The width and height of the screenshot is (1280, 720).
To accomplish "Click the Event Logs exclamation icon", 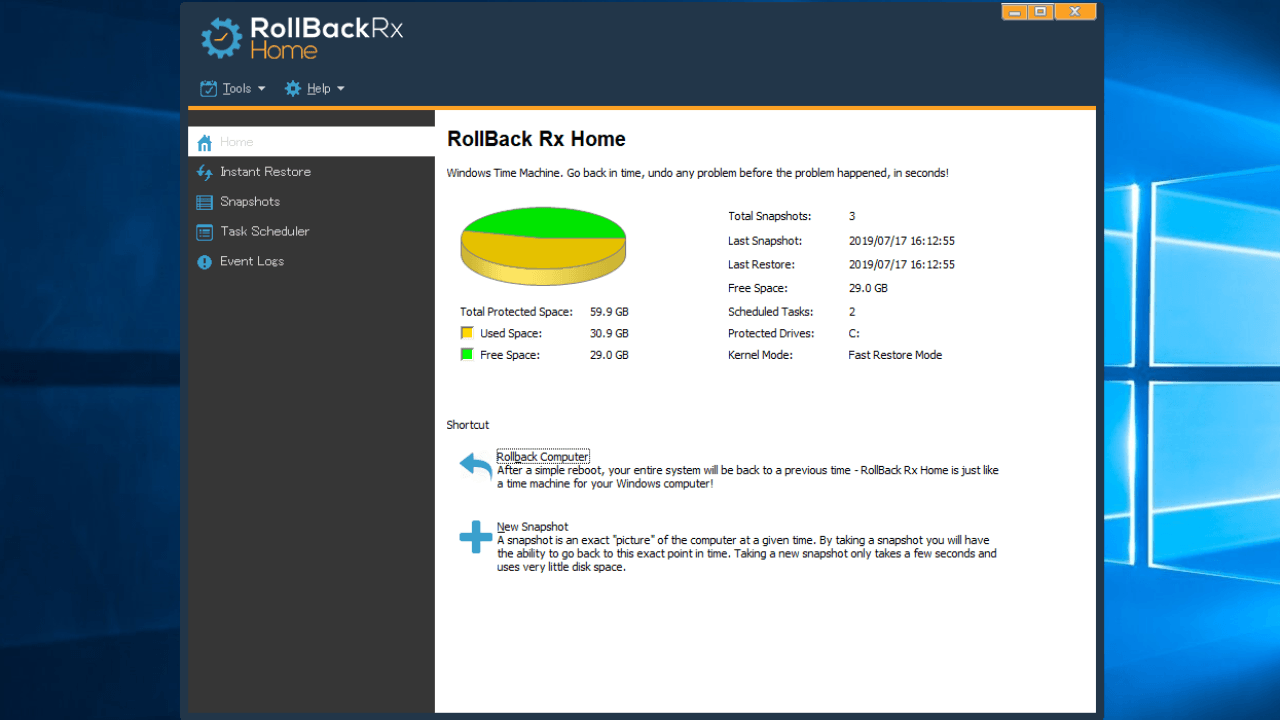I will [204, 262].
